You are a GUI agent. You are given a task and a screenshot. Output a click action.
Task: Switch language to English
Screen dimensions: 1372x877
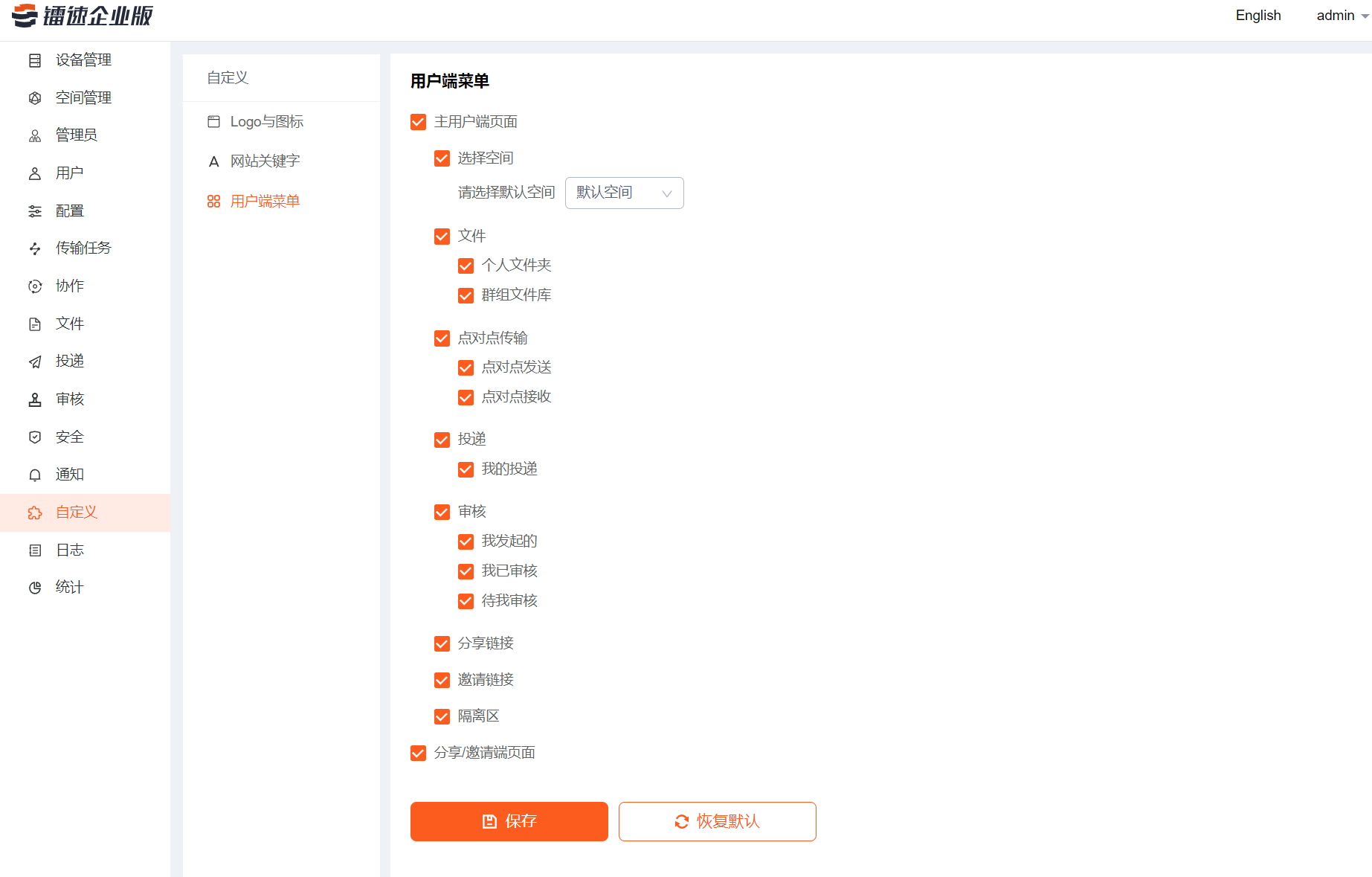1258,16
